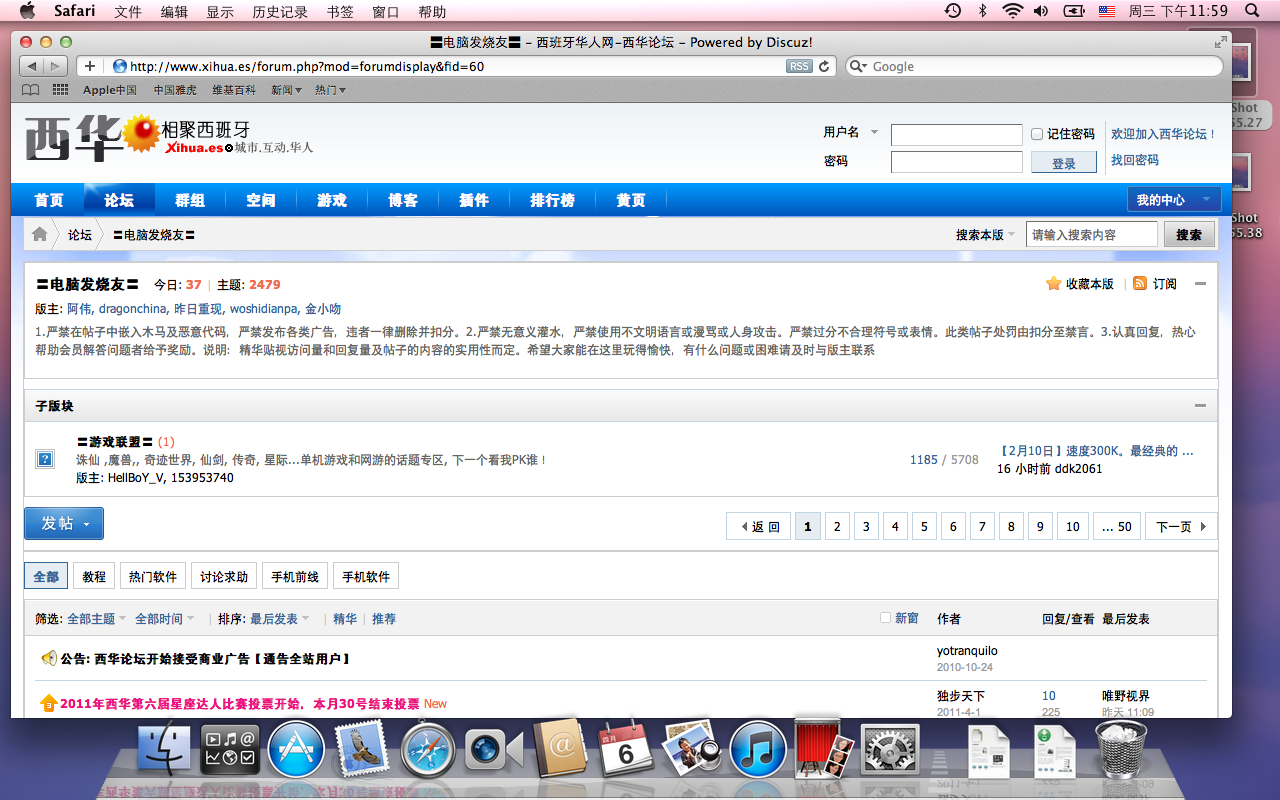The height and width of the screenshot is (800, 1280).
Task: Click the Top Sites grid icon in Safari
Action: pos(59,89)
